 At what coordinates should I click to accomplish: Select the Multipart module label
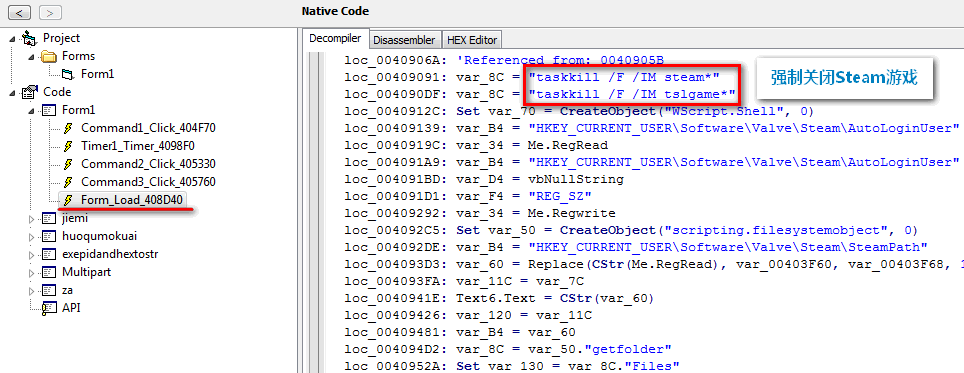(x=86, y=272)
